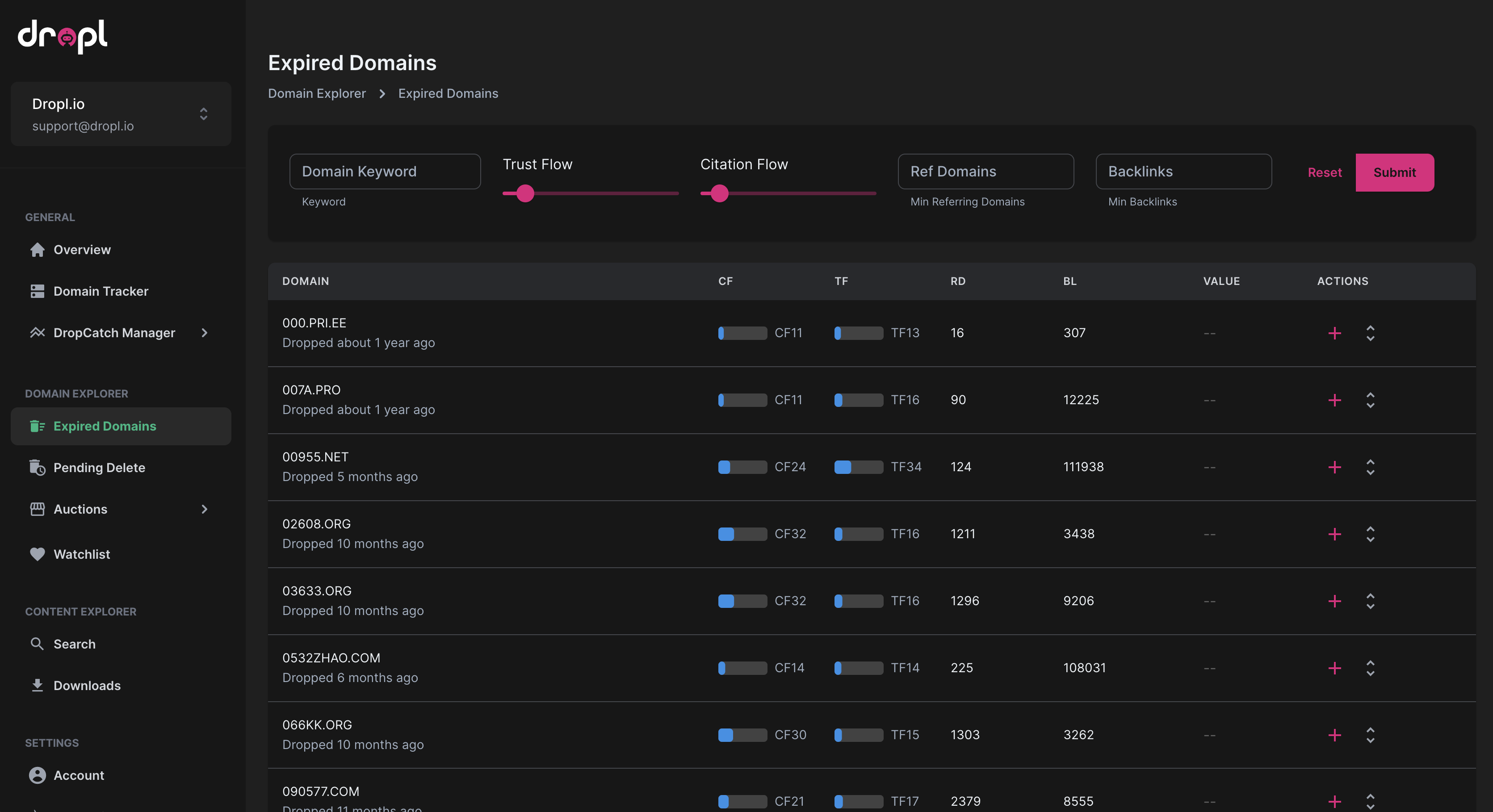Submit the domain filter form
Screen dimensions: 1493x812
[1394, 173]
